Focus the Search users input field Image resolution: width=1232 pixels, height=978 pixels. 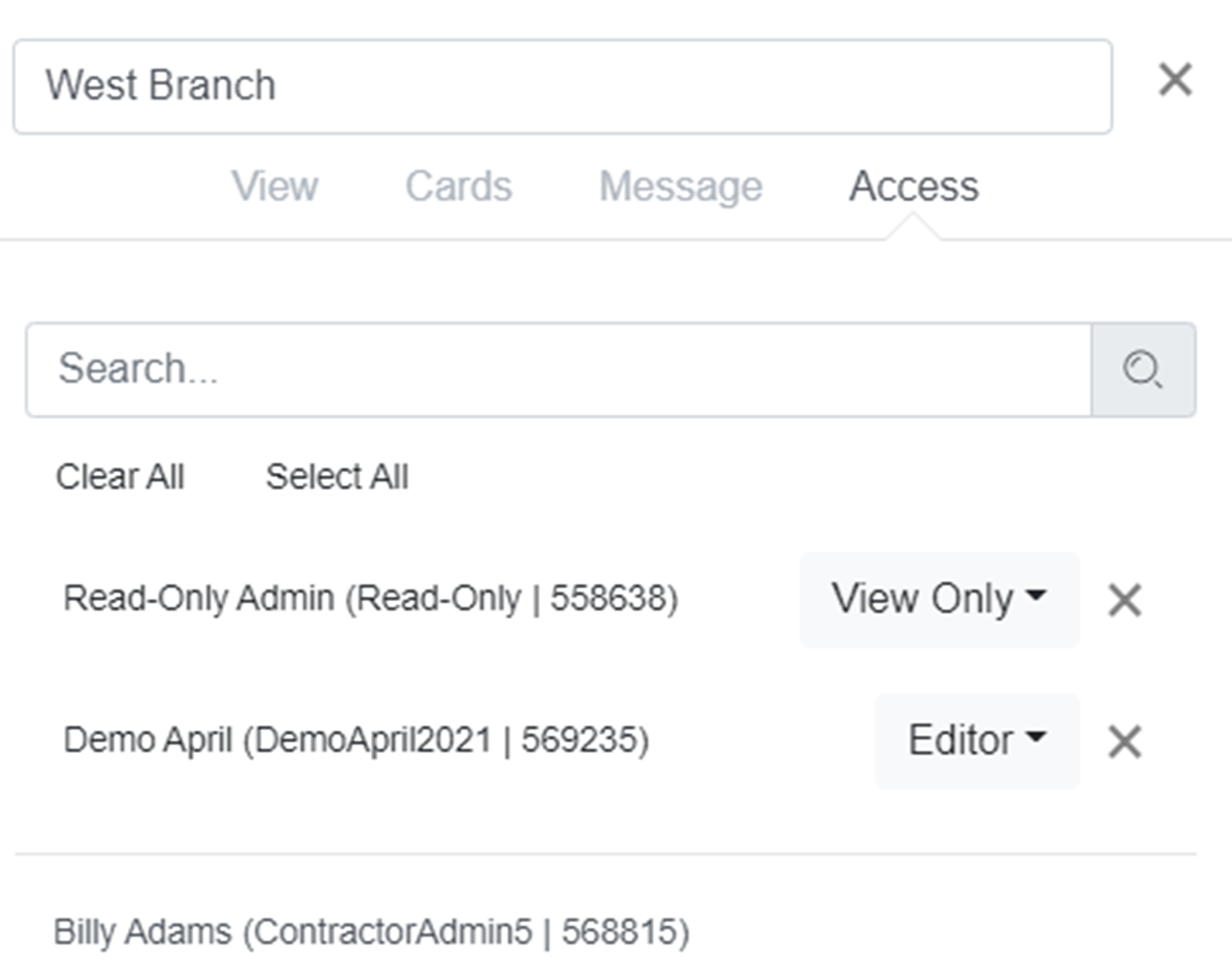coord(558,370)
